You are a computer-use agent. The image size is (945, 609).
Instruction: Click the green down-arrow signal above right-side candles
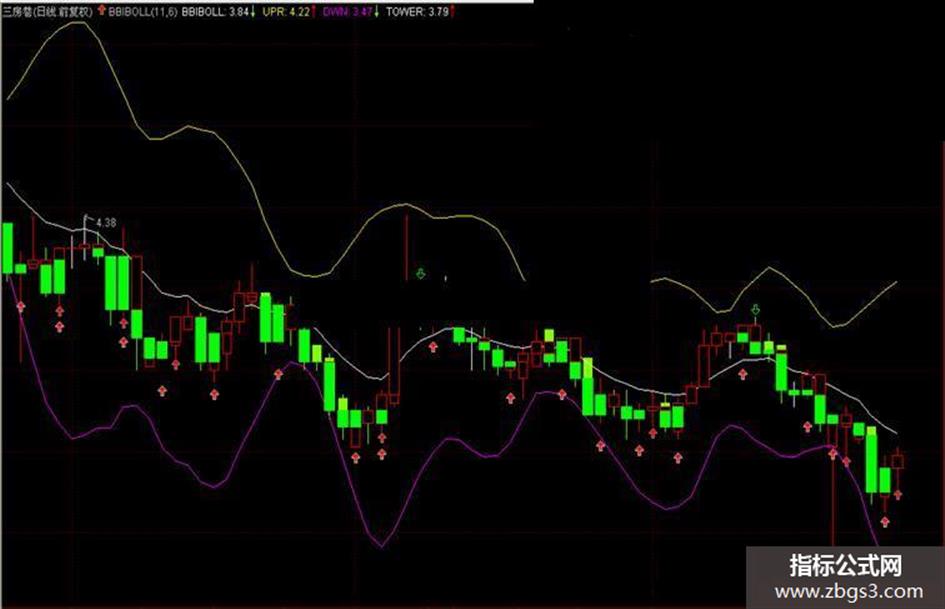[x=755, y=310]
